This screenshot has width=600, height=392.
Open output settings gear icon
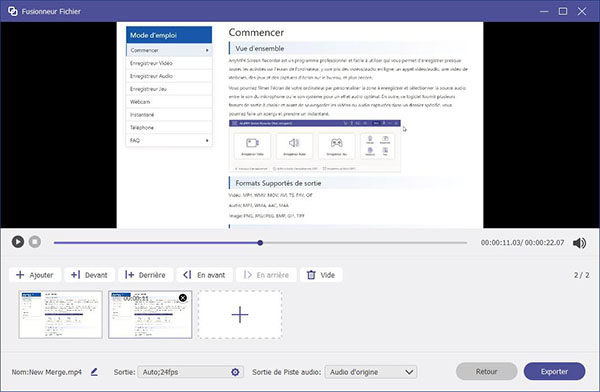(235, 372)
